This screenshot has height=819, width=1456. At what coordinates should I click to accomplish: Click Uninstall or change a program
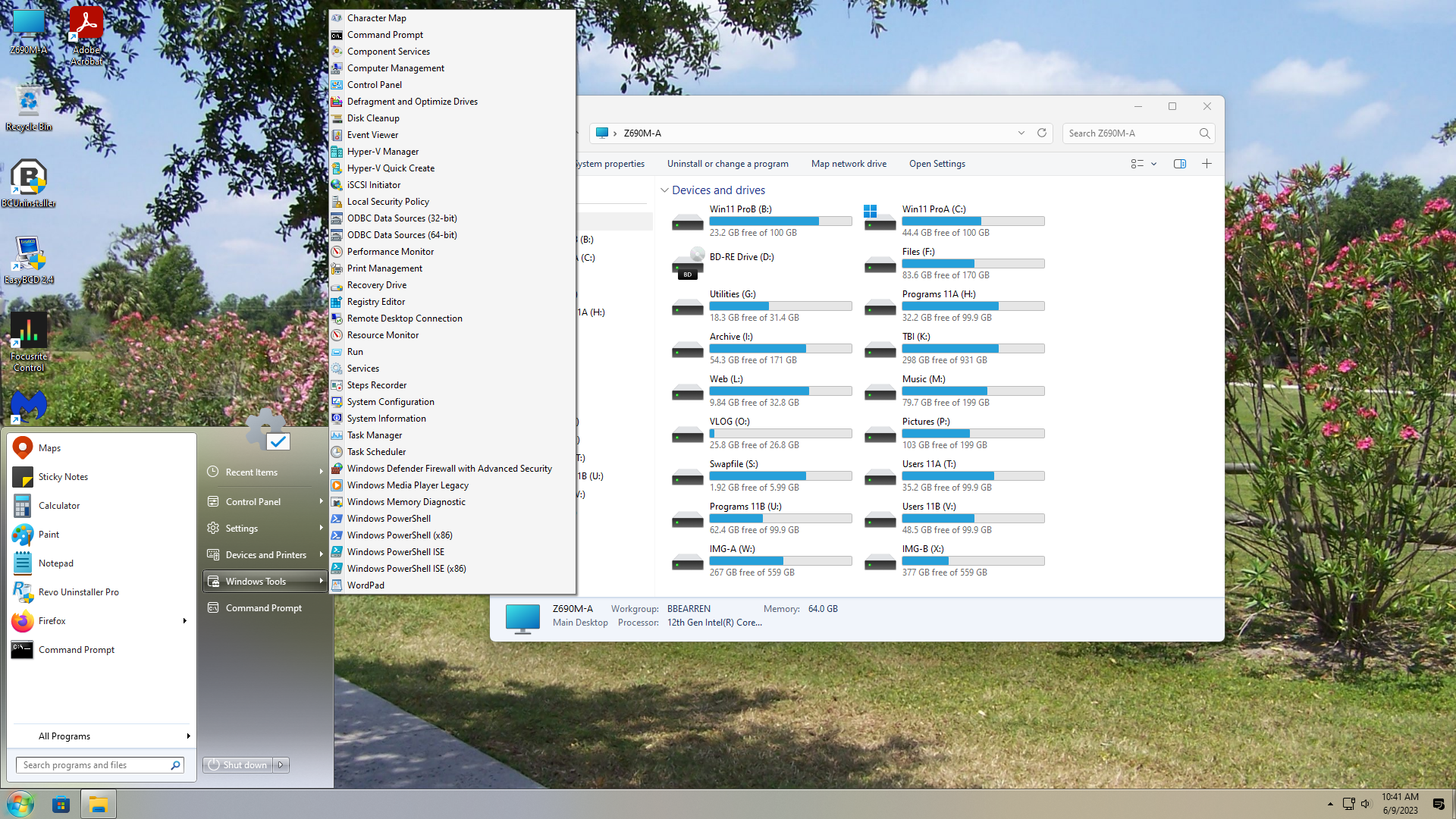click(727, 164)
